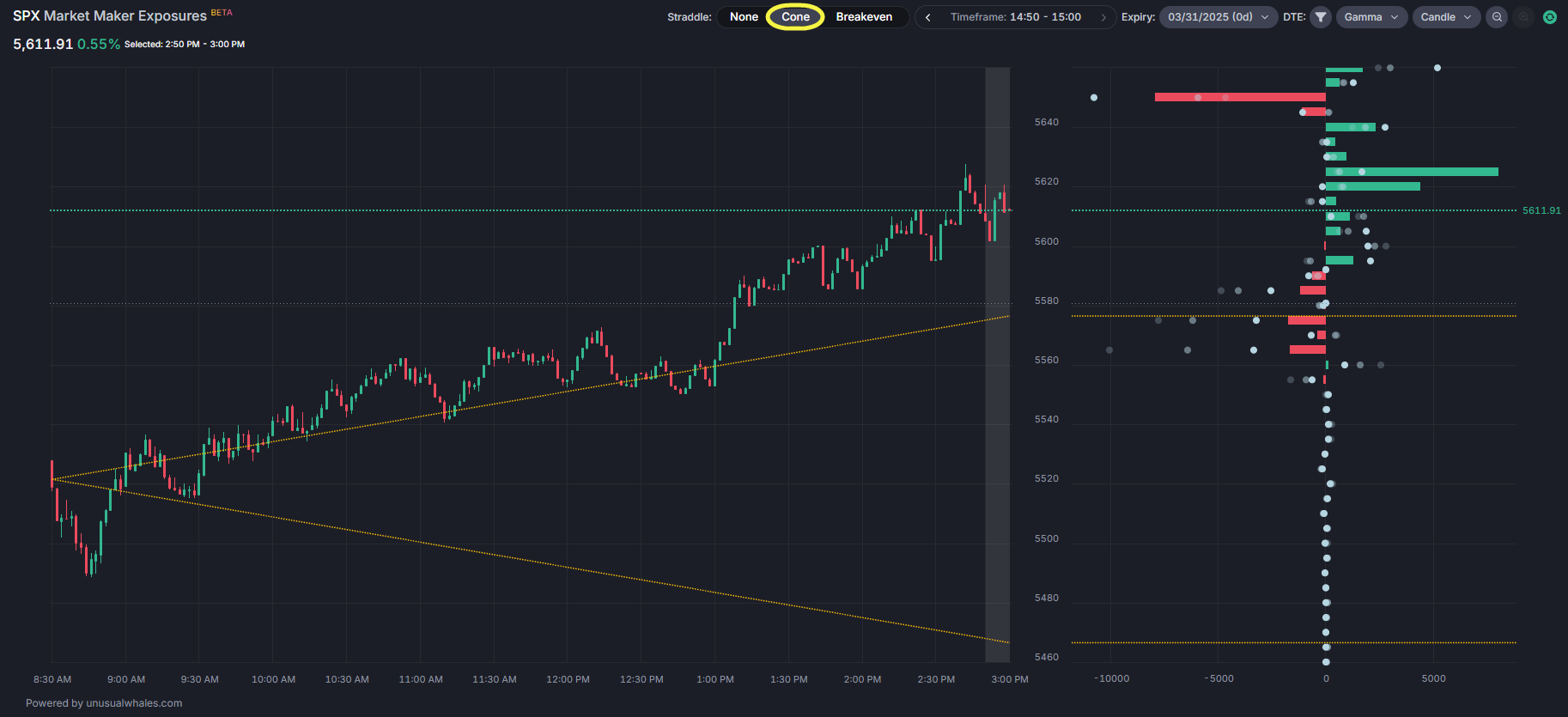1568x717 pixels.
Task: Click the large red gamma bar near 5650
Action: point(1240,97)
